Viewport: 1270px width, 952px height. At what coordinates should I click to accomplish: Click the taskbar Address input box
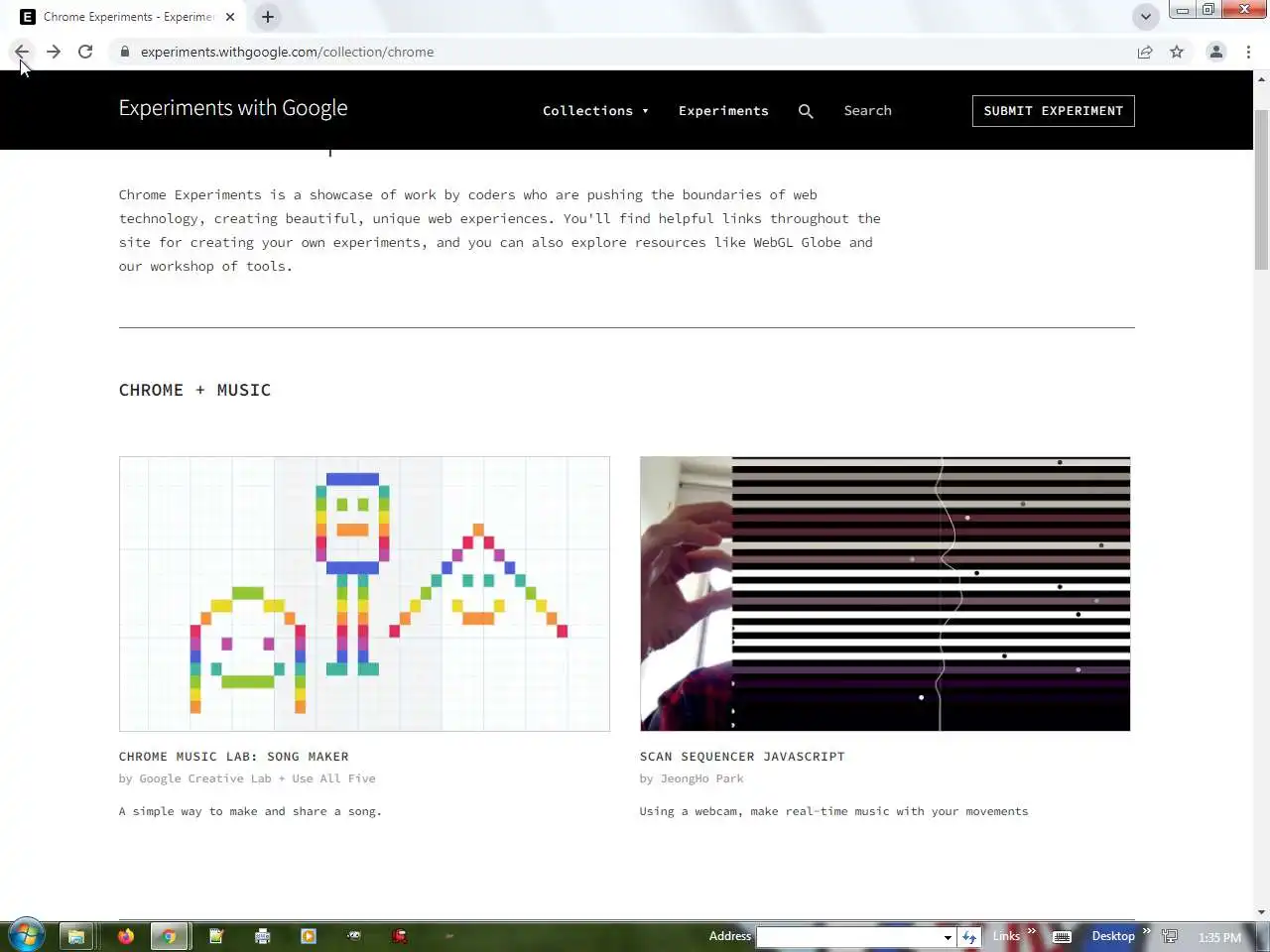(x=848, y=937)
